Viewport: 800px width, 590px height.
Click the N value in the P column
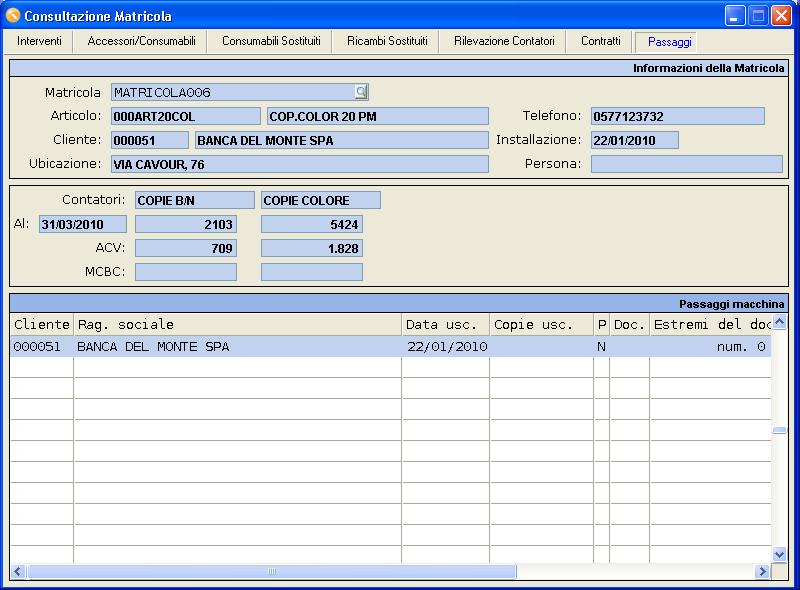pyautogui.click(x=602, y=347)
